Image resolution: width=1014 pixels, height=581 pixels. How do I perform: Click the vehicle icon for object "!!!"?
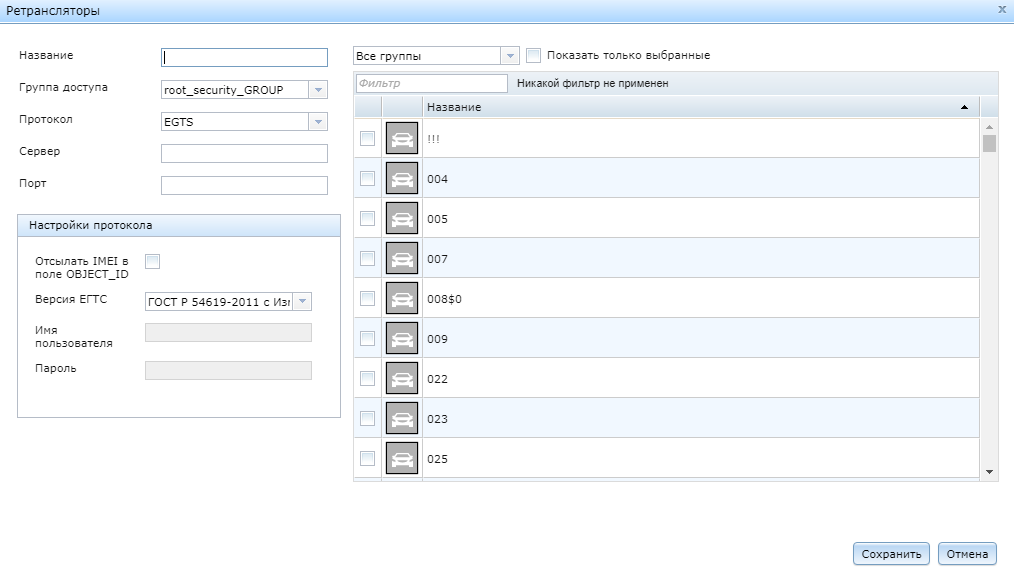click(401, 138)
